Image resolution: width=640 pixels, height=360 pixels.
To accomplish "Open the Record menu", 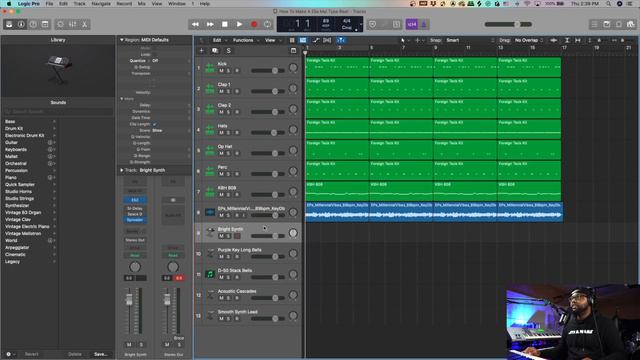I will tap(124, 4).
